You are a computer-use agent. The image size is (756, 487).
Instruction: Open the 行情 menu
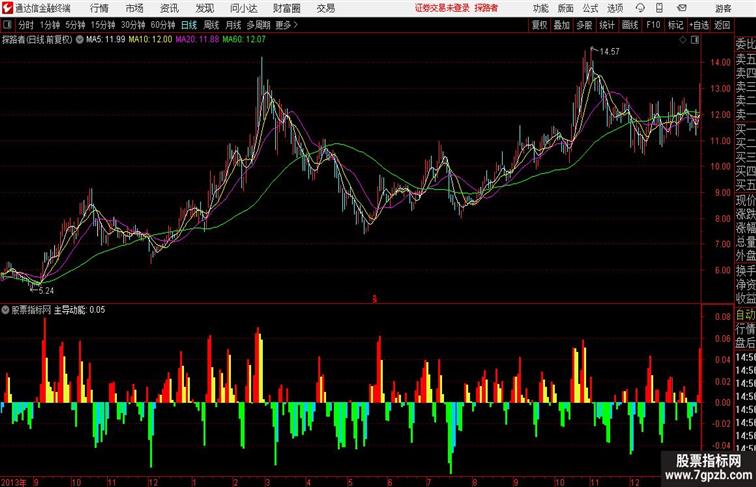tap(99, 8)
